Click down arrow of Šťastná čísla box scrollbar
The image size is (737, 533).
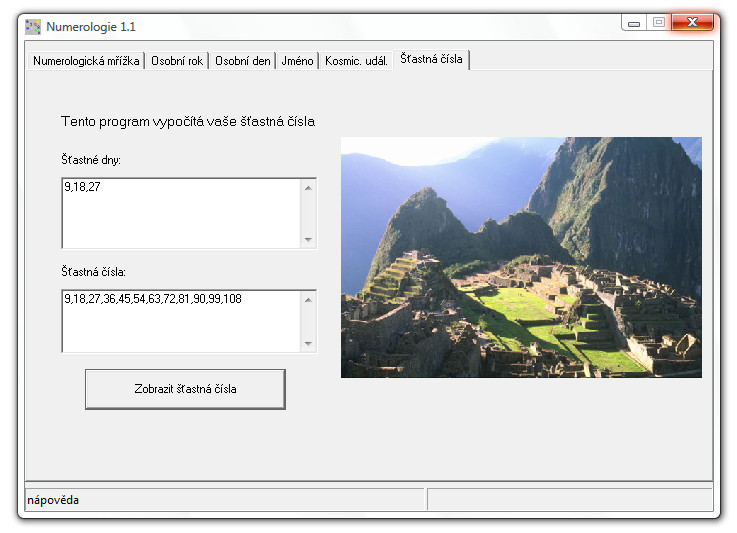click(308, 344)
